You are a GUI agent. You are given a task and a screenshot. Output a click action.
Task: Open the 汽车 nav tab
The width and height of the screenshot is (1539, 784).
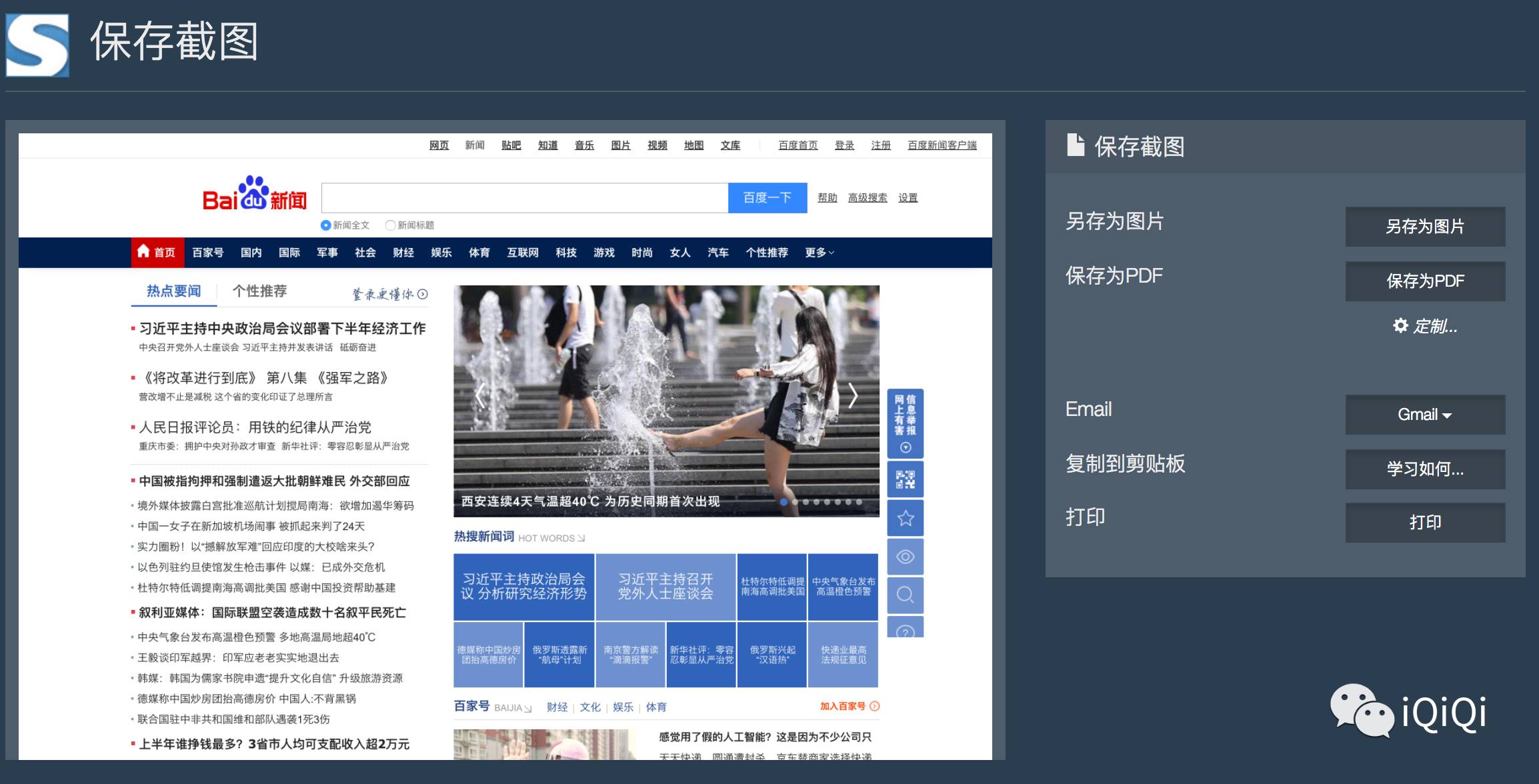pyautogui.click(x=717, y=253)
